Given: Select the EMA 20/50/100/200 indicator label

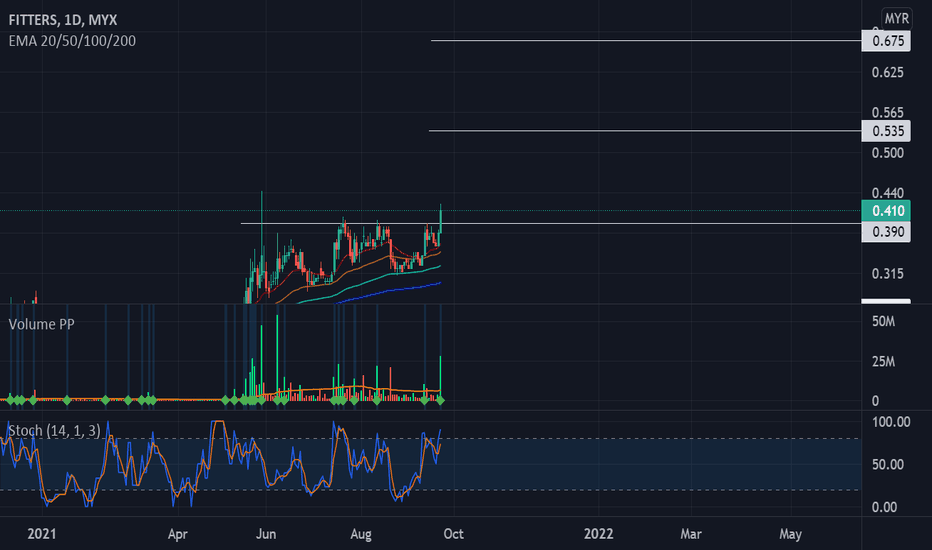Looking at the screenshot, I should (72, 40).
